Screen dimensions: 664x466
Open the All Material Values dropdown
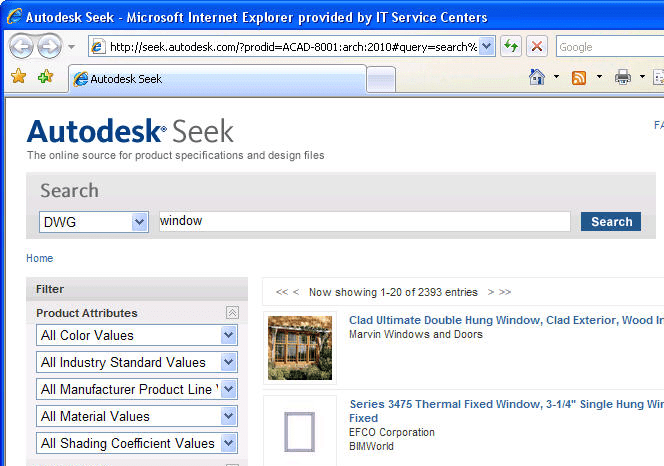pyautogui.click(x=137, y=416)
